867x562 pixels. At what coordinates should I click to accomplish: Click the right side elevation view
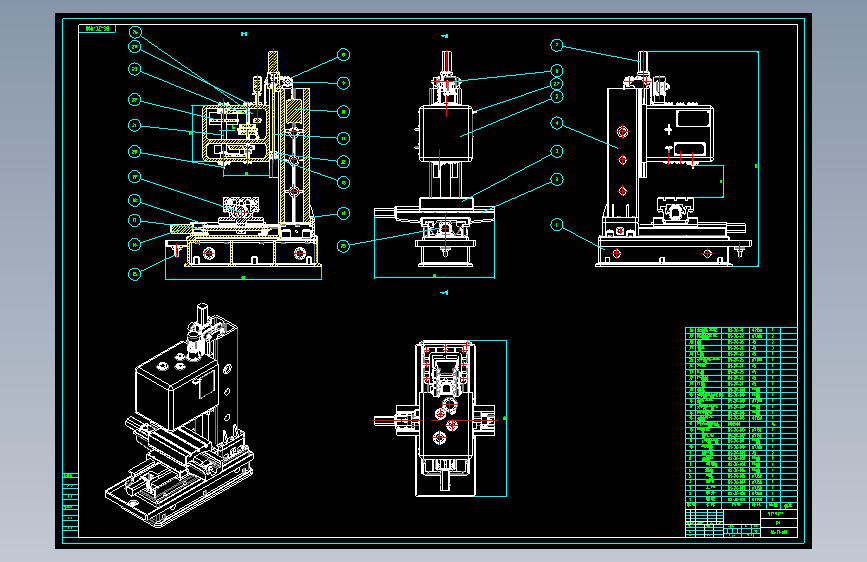[677, 159]
